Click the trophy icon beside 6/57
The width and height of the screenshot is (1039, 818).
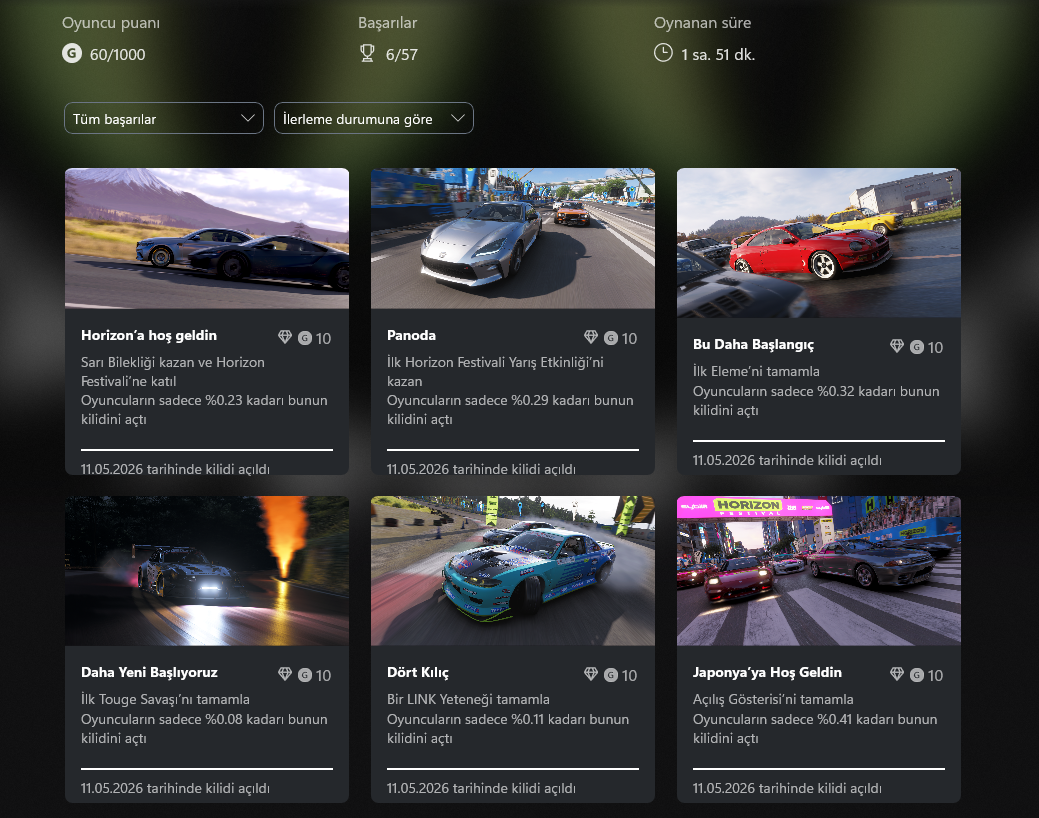point(367,53)
